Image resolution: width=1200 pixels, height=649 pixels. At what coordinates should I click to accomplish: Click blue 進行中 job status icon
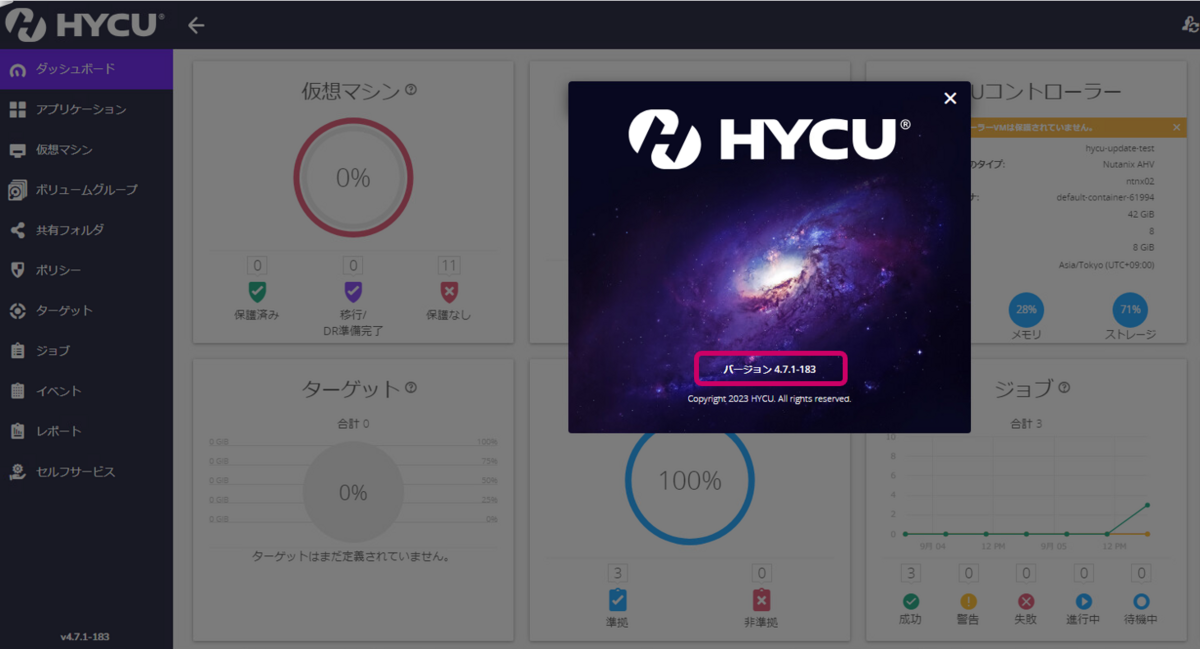click(x=1083, y=601)
